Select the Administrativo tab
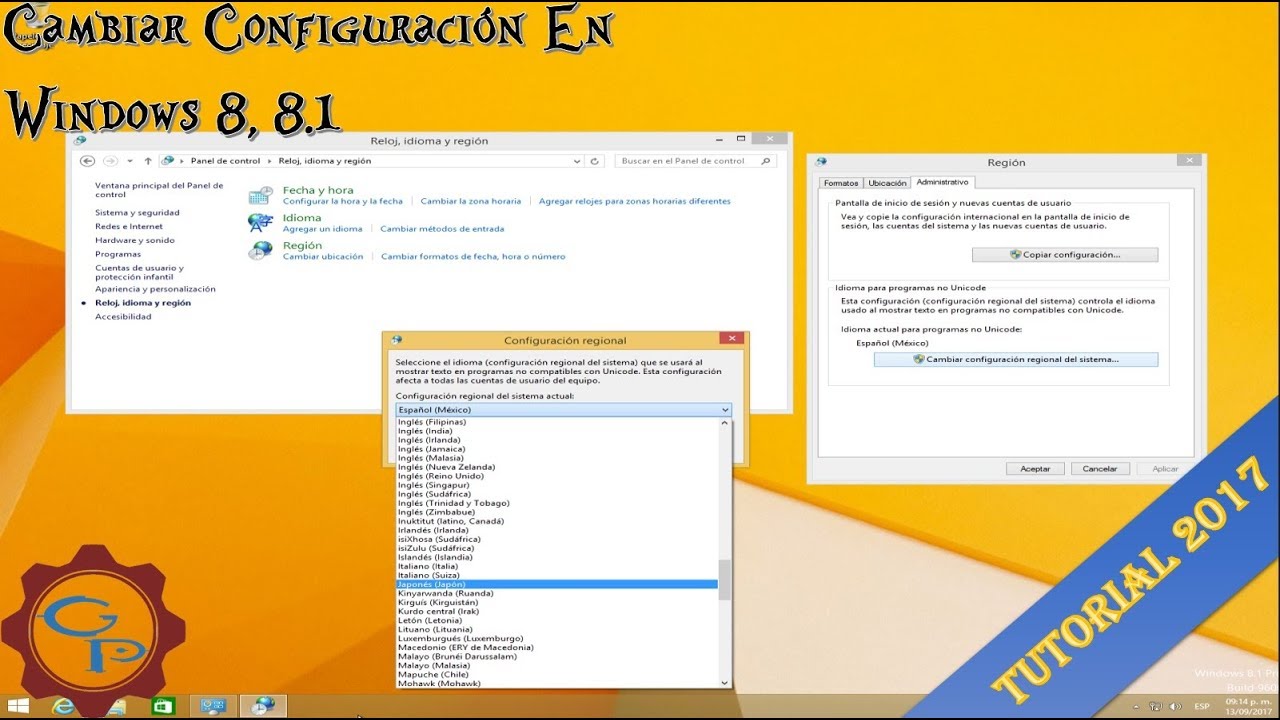Screen dimensions: 1280x720 (x=942, y=182)
